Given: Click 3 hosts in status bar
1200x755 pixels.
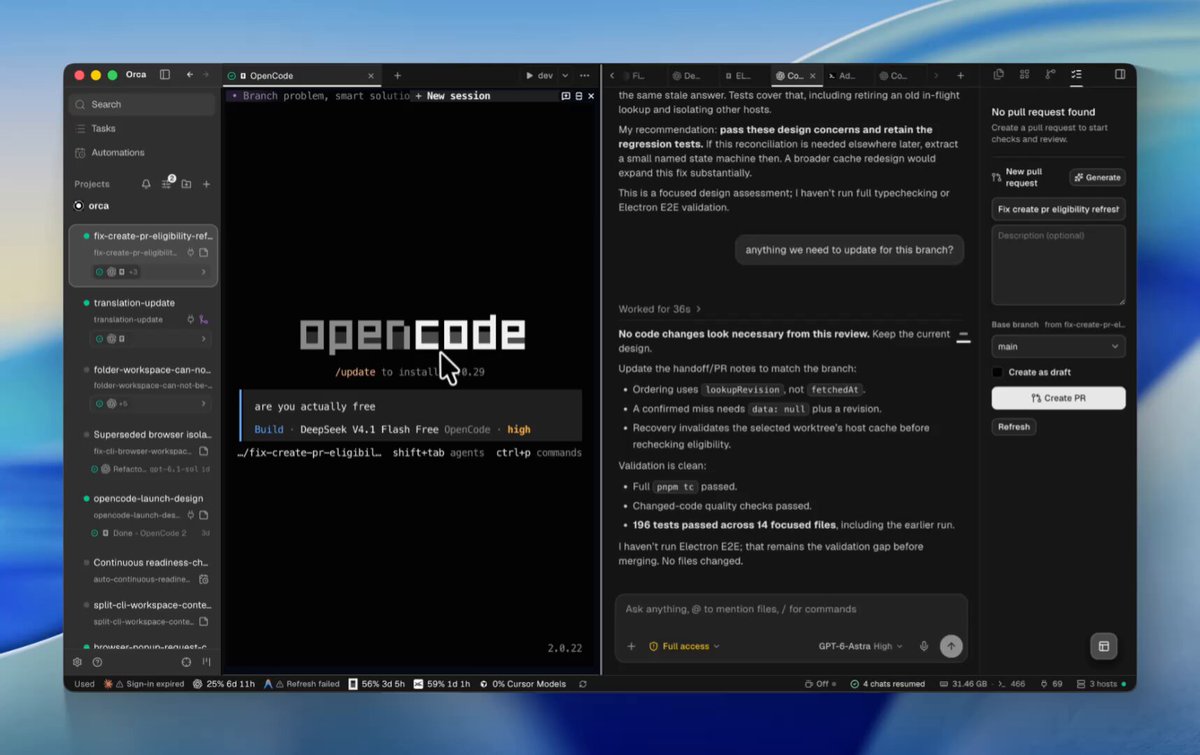Looking at the screenshot, I should [1100, 684].
